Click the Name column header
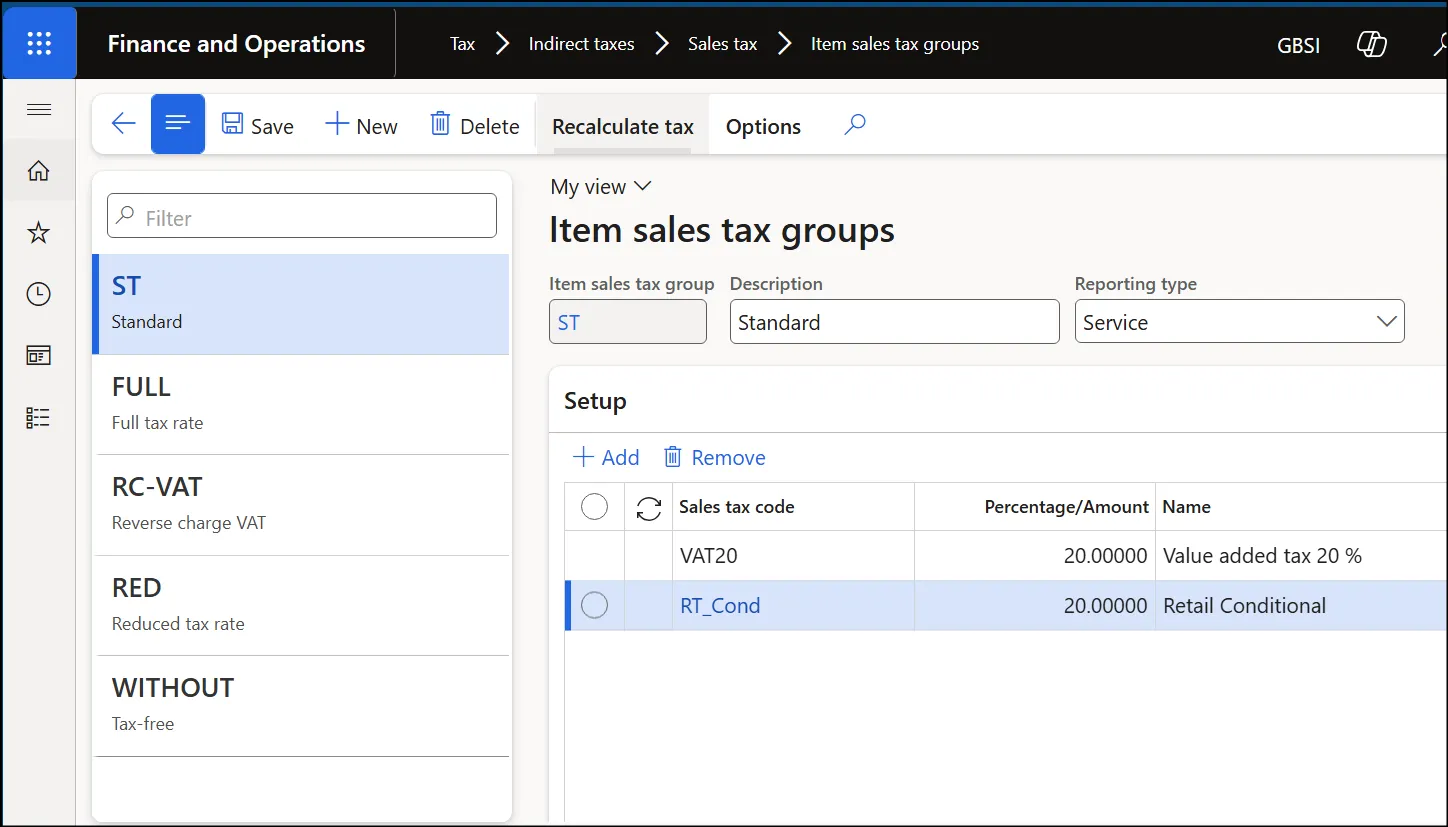 1301,507
